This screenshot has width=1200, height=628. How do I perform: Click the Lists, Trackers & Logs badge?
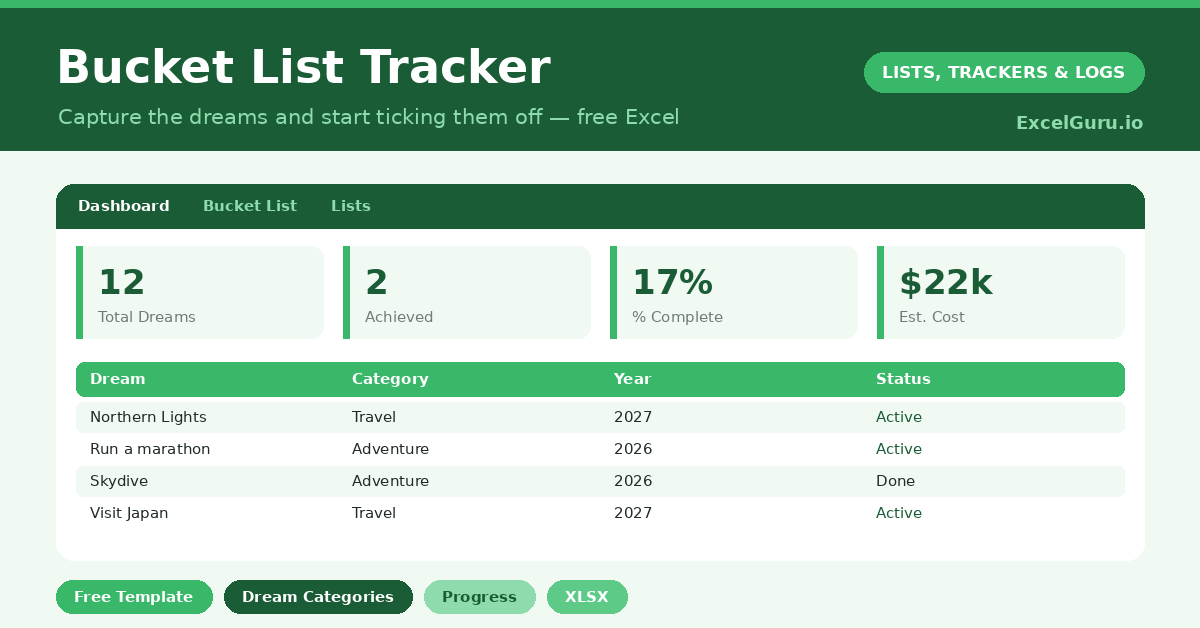(x=1004, y=72)
